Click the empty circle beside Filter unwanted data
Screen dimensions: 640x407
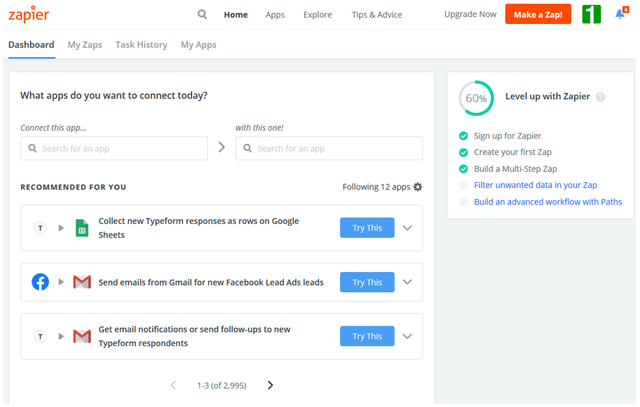point(463,185)
